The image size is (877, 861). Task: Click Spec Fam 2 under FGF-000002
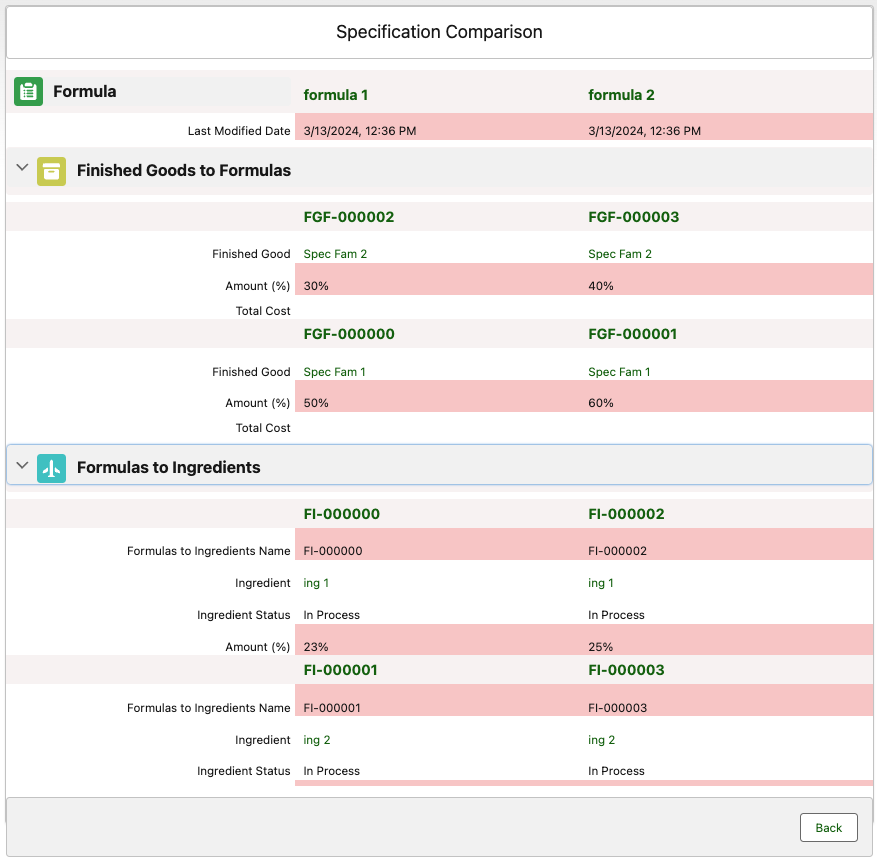pos(335,254)
